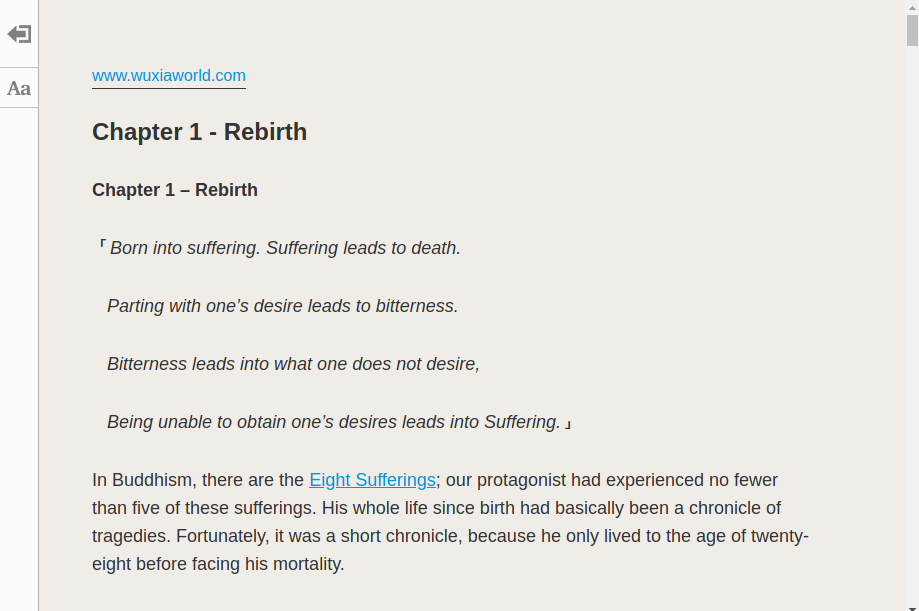Click the vertical scrollbar thumb
The image size is (919, 611).
pos(912,30)
